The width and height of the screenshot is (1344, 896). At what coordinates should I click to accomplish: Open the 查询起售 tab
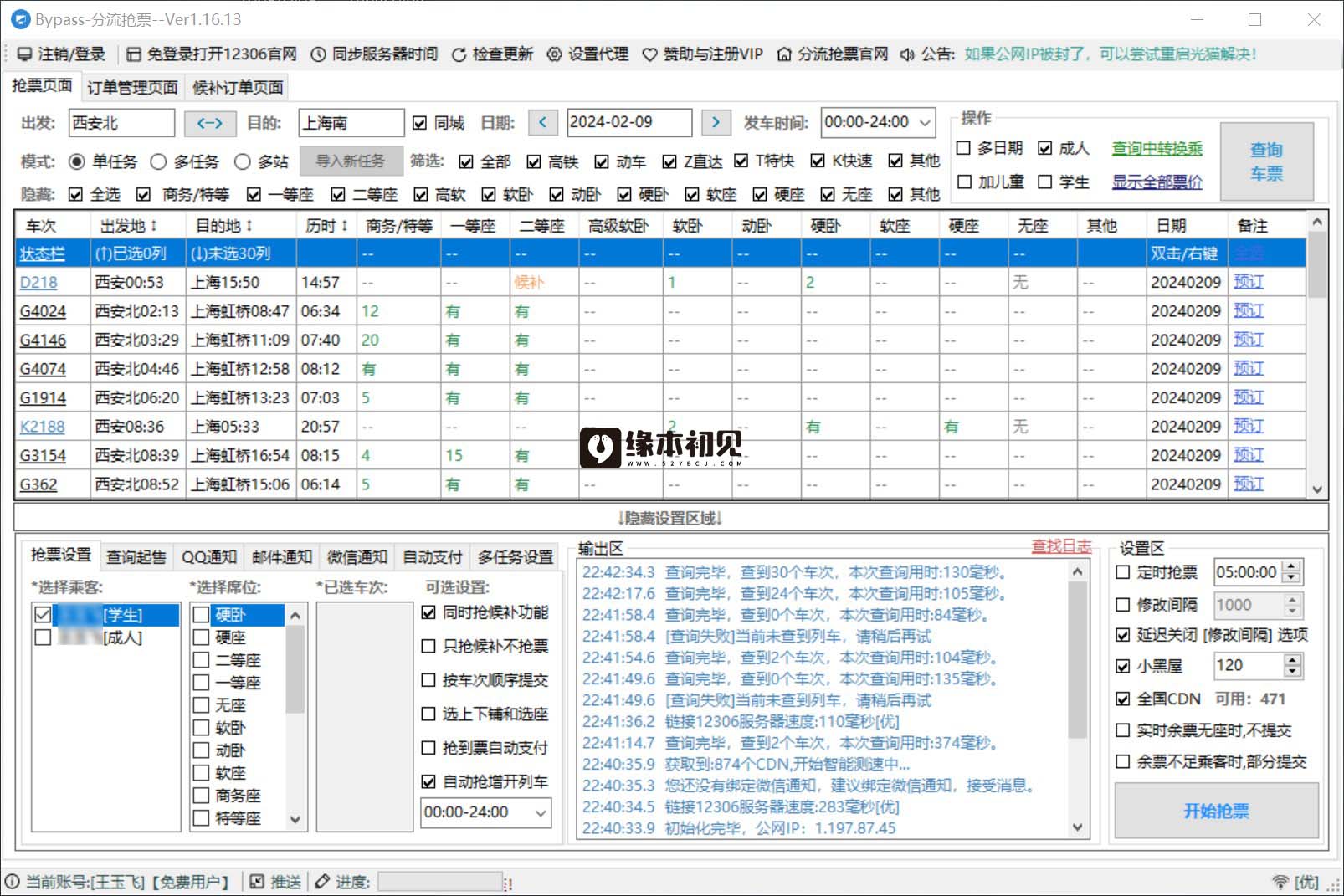click(136, 557)
